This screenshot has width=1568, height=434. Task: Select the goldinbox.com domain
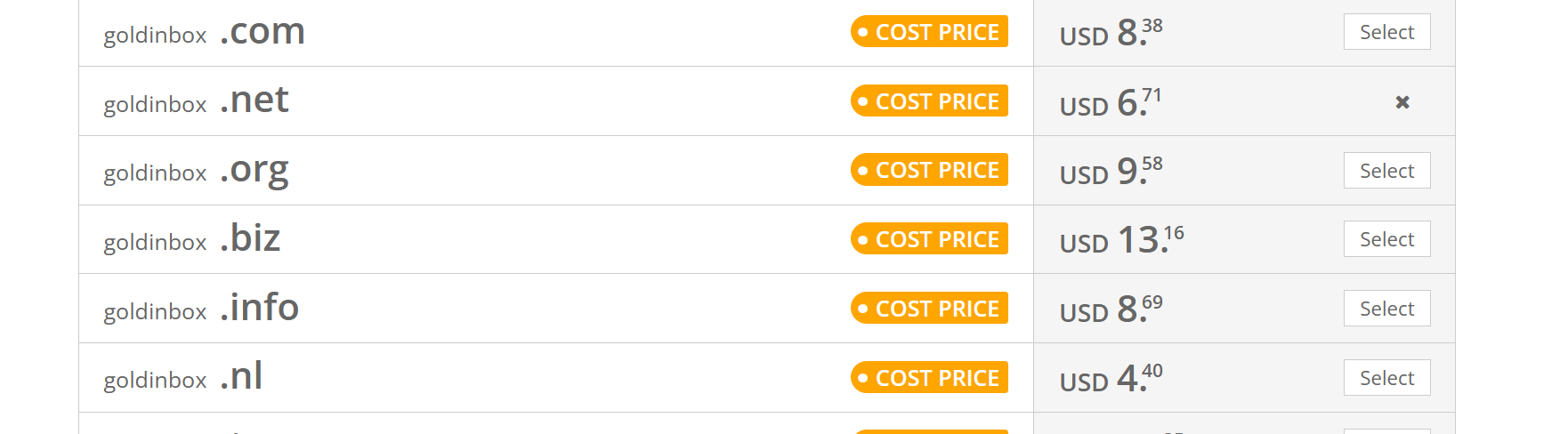(x=1386, y=32)
